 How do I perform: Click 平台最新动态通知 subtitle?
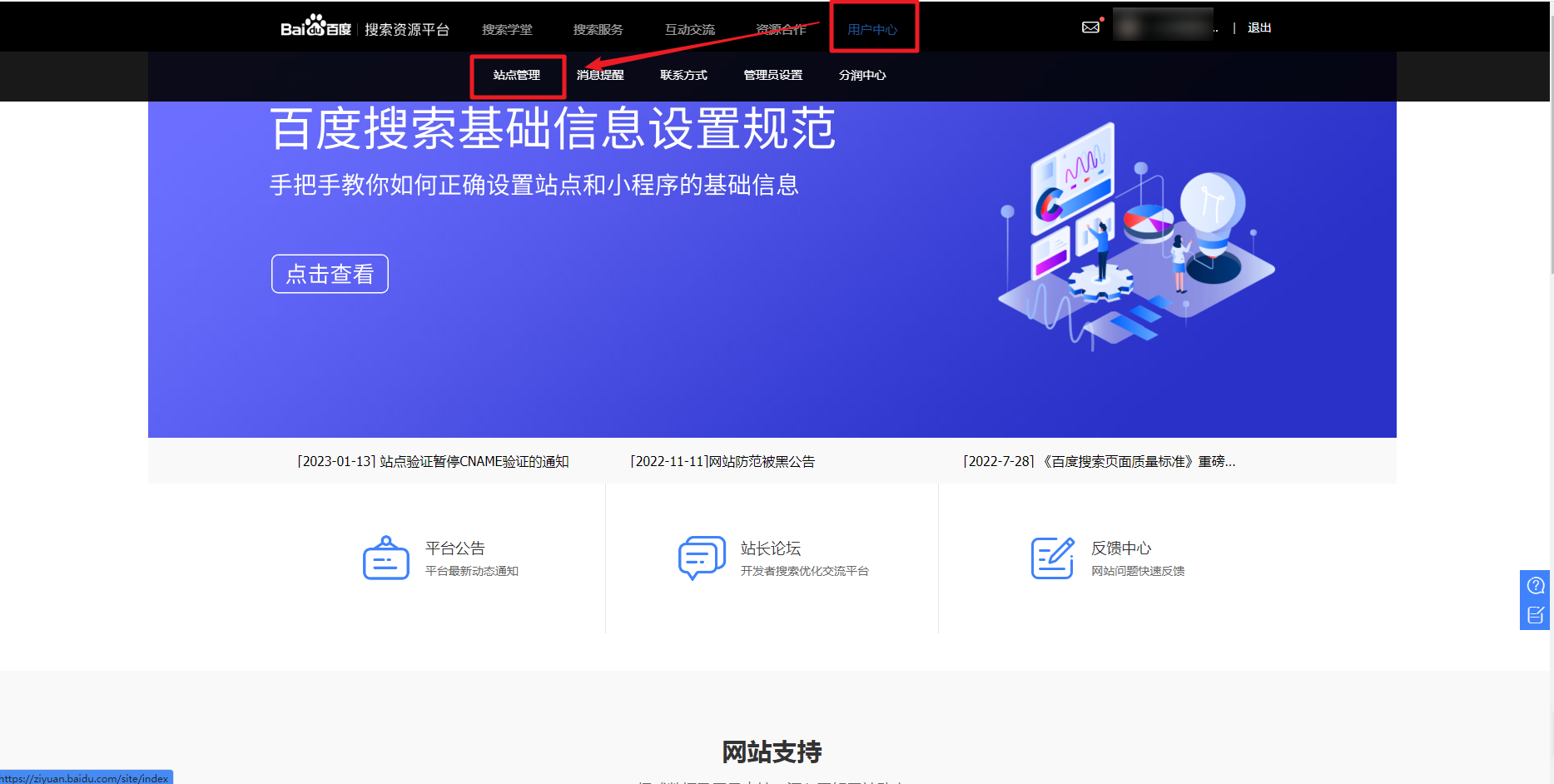(x=472, y=571)
